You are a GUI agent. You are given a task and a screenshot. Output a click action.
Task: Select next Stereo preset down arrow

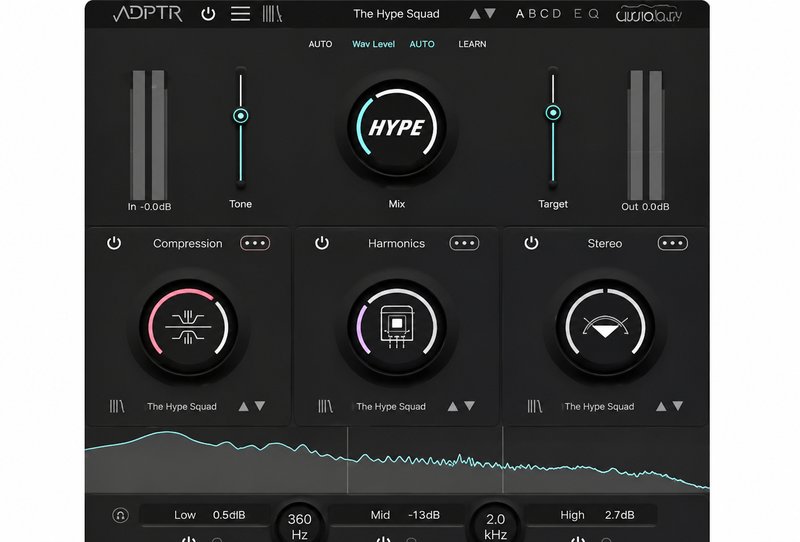[x=678, y=406]
